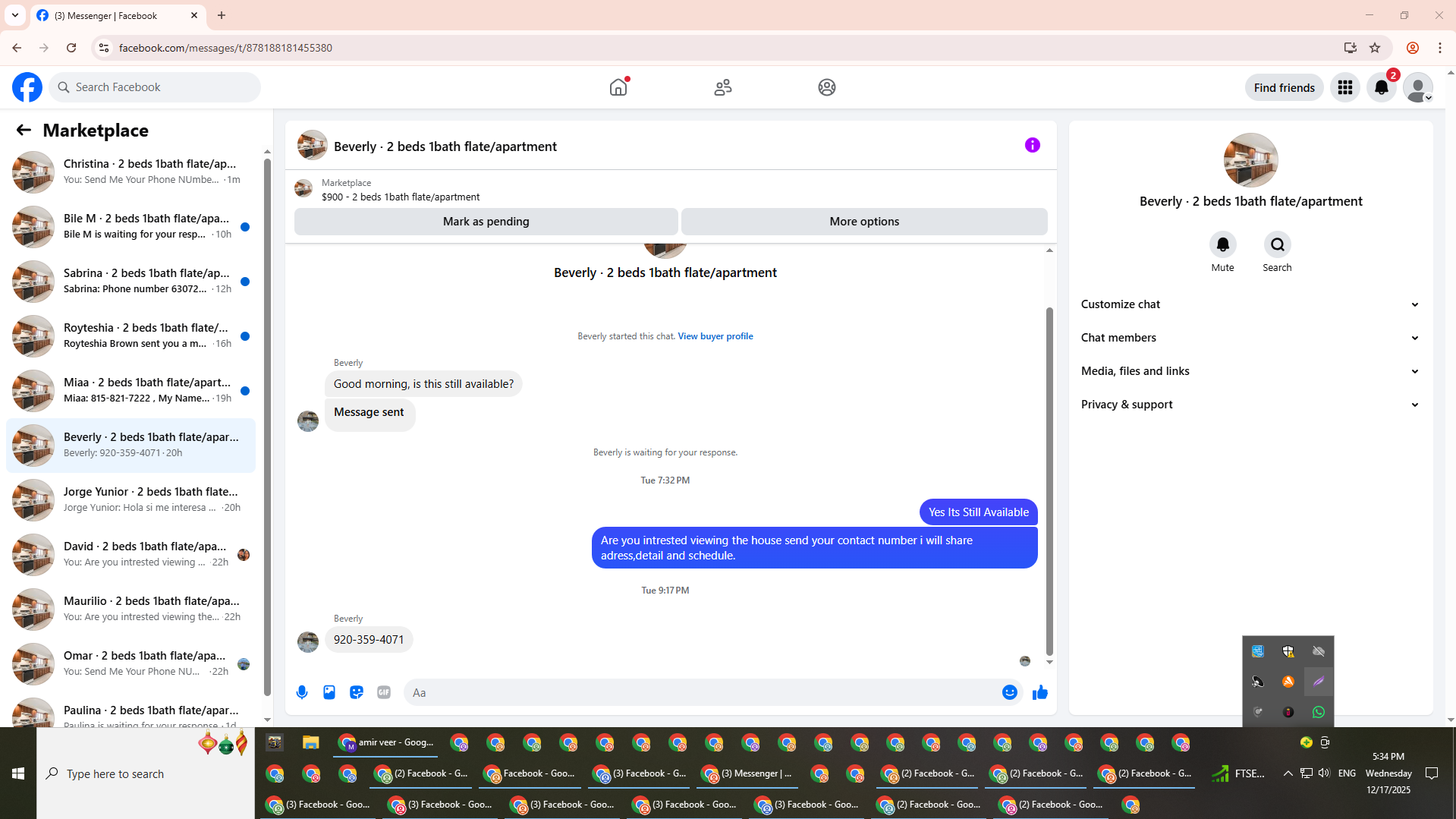Open Chrome three-dot menu

click(x=1440, y=48)
